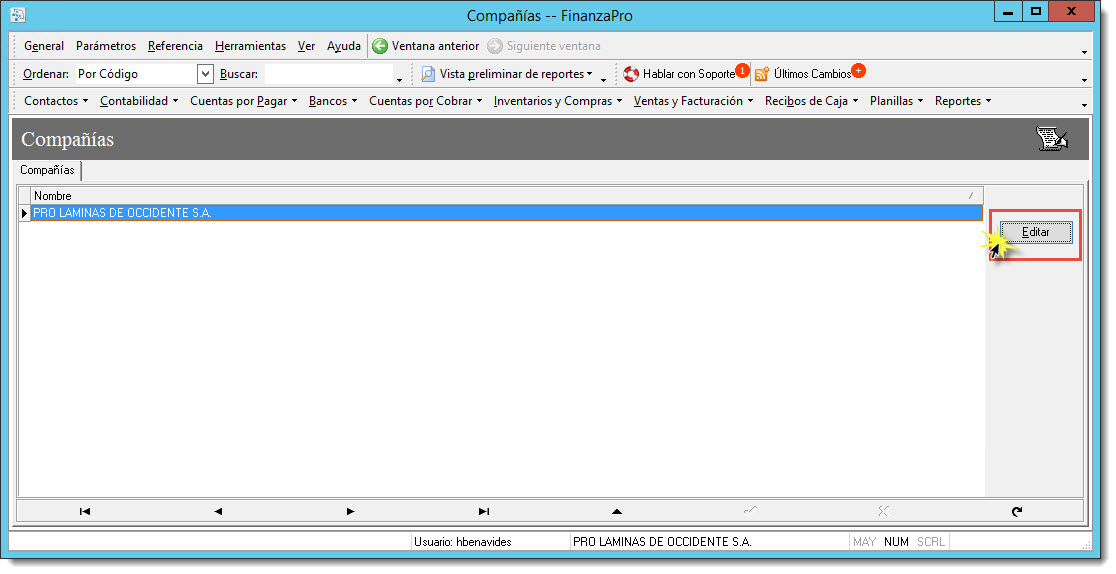
Task: Sort by the Nombre column header
Action: point(507,196)
